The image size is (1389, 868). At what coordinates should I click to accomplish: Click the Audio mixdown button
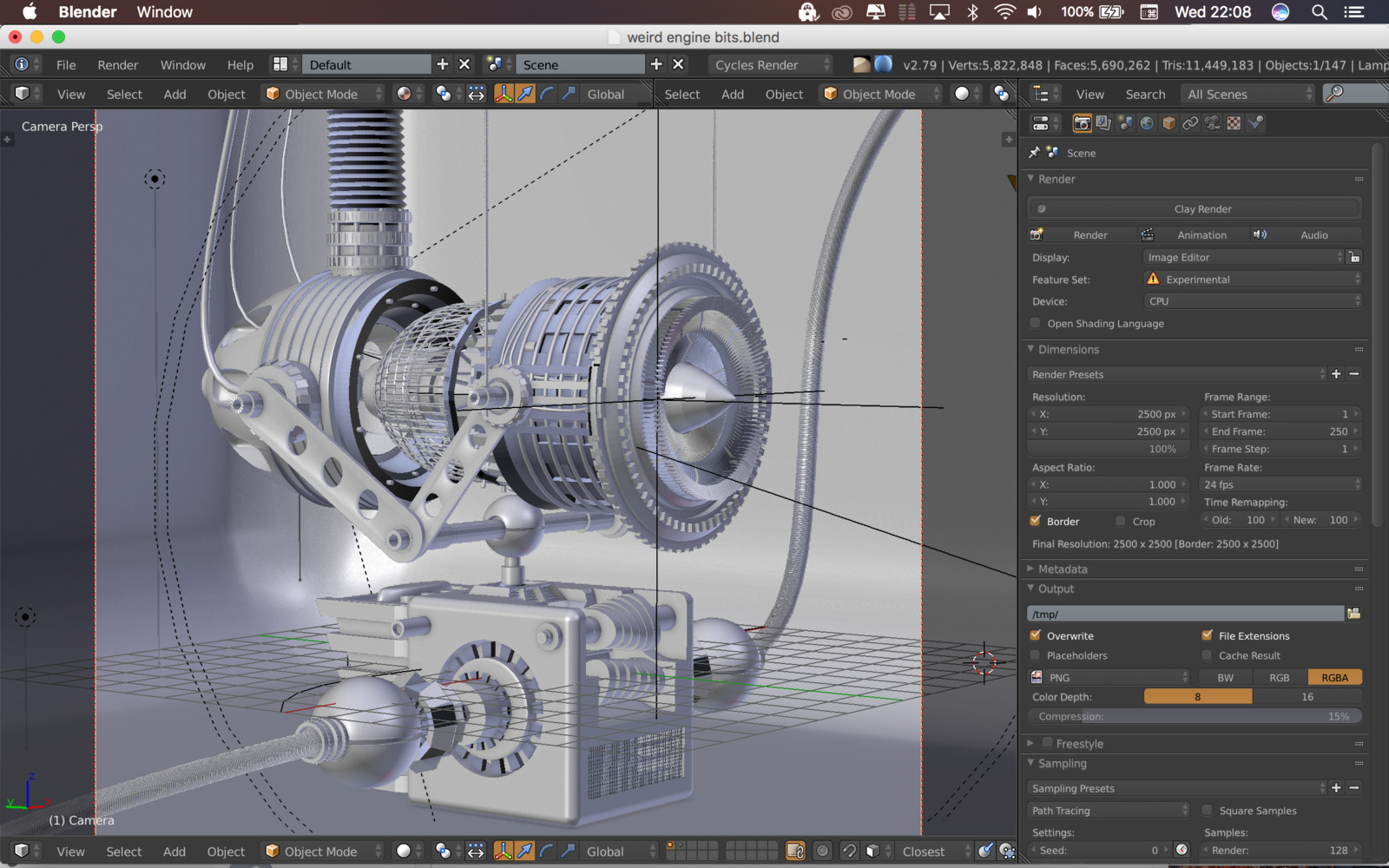tap(1307, 234)
